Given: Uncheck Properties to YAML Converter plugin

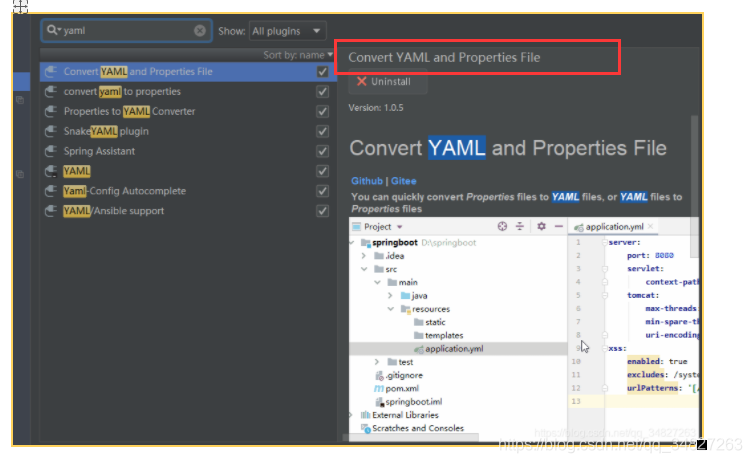Looking at the screenshot, I should [323, 112].
